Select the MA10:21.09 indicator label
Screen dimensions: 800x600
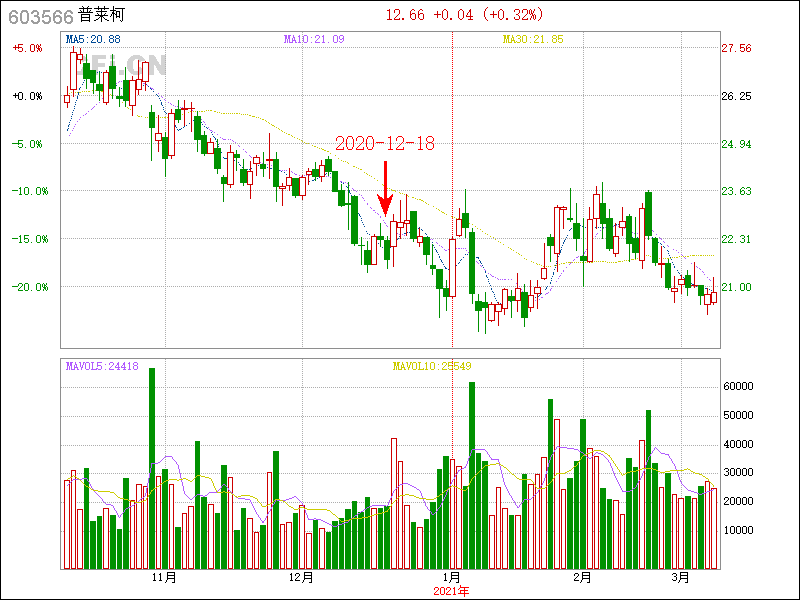pos(314,39)
